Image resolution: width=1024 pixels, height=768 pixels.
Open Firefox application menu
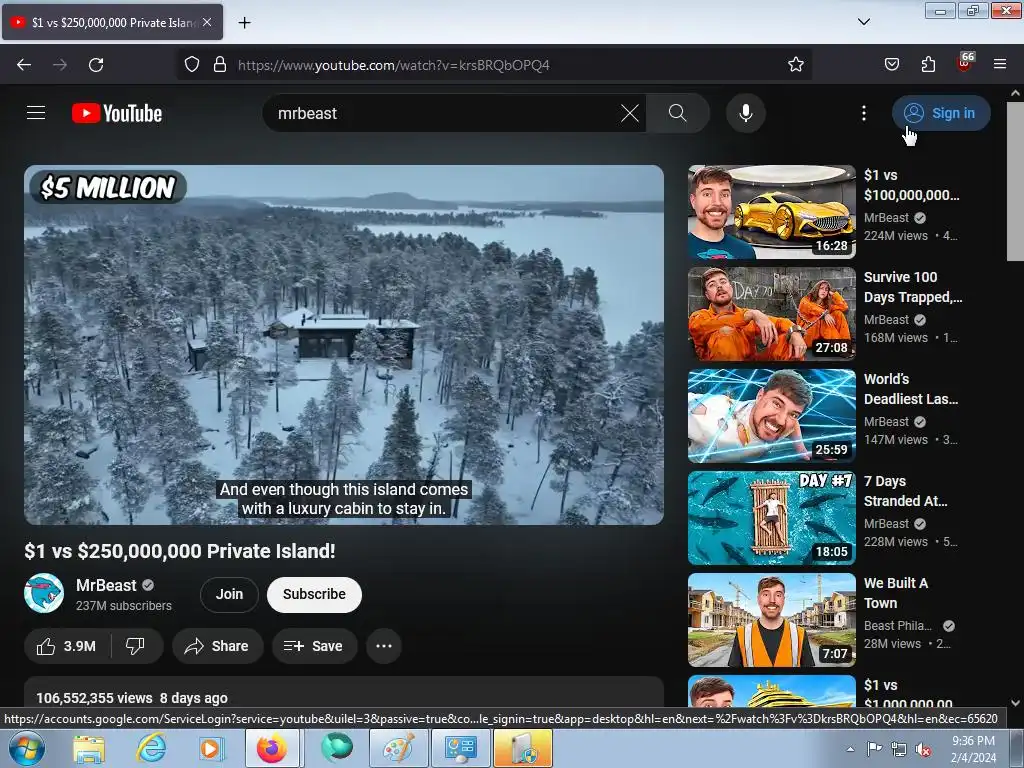(1000, 65)
